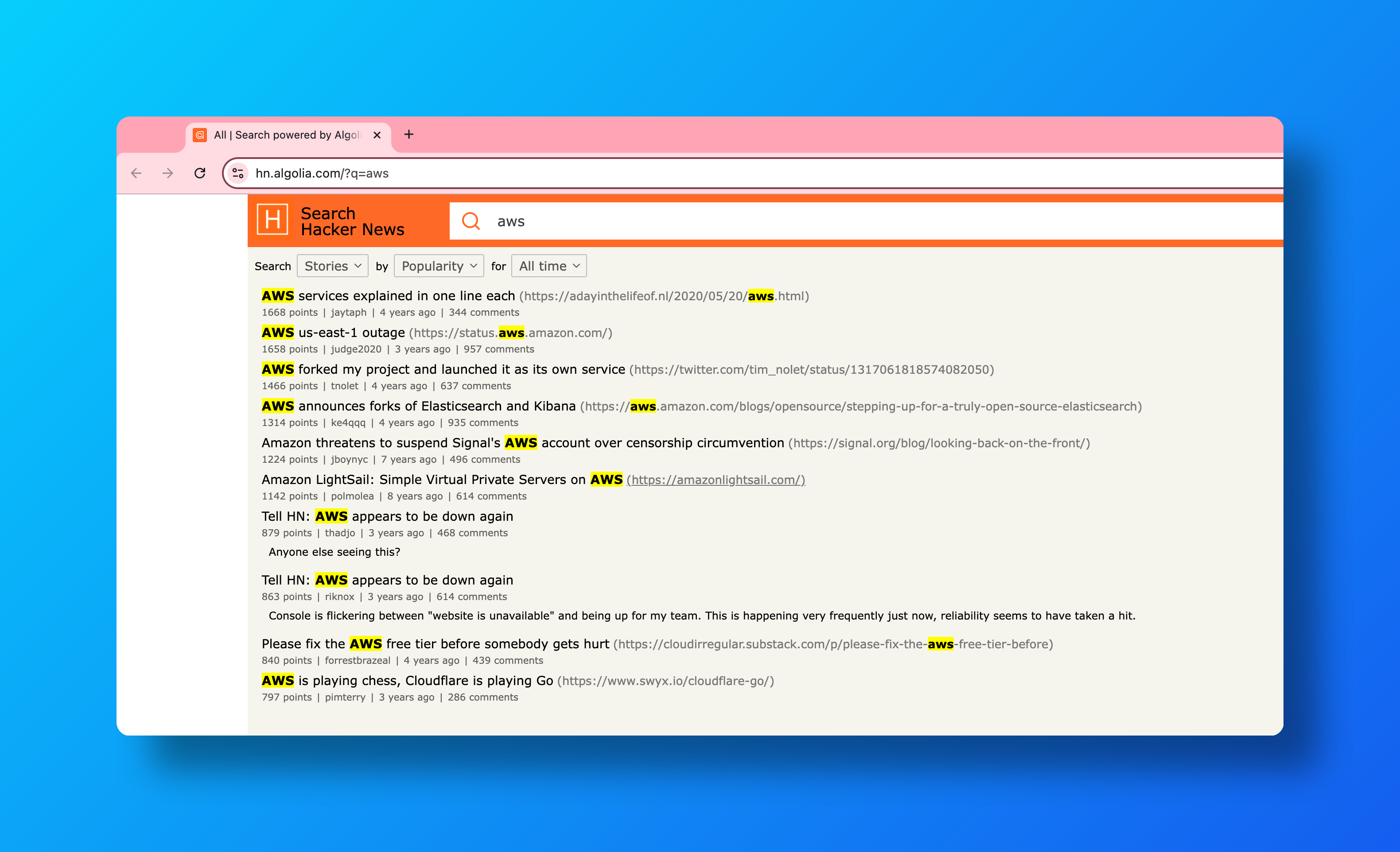Image resolution: width=1400 pixels, height=852 pixels.
Task: Open 'Amazon threatens to suspend Signal's AWS account'
Action: tap(523, 443)
